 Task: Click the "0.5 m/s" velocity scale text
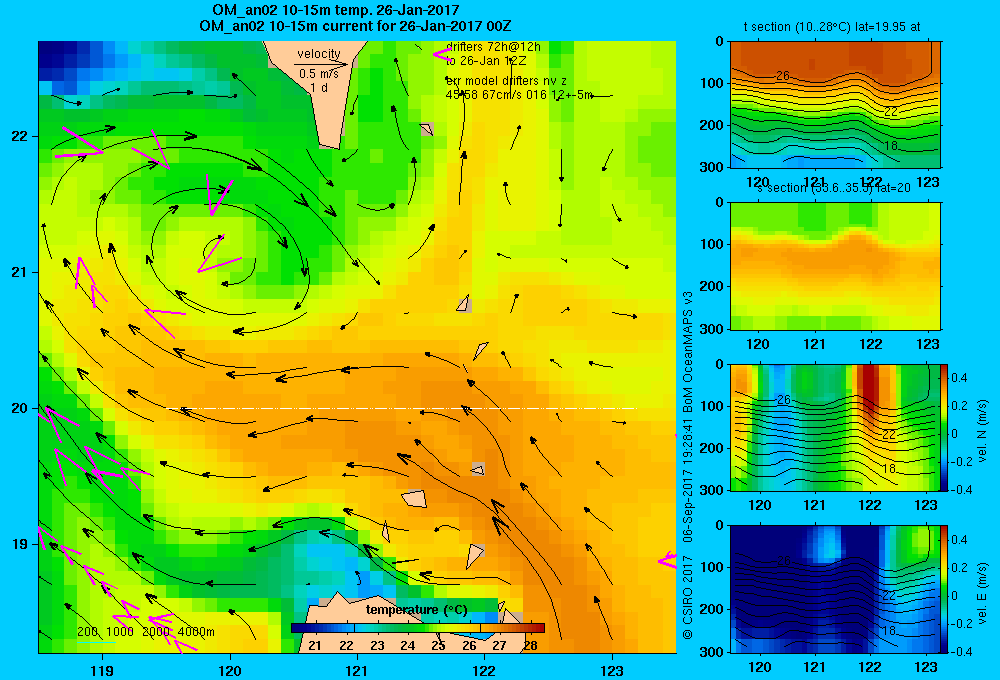pyautogui.click(x=319, y=74)
